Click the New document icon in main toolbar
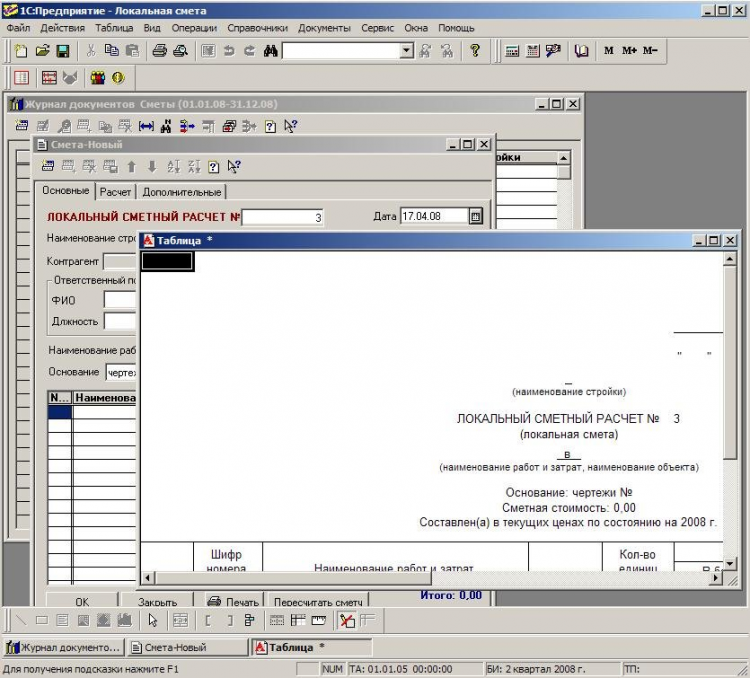 [x=21, y=51]
